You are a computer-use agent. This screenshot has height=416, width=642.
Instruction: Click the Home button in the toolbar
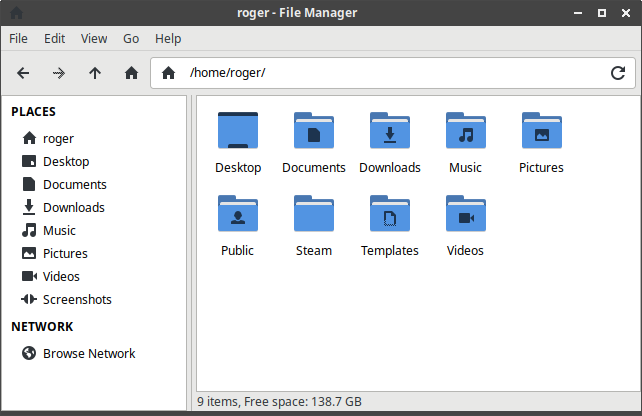click(x=131, y=73)
